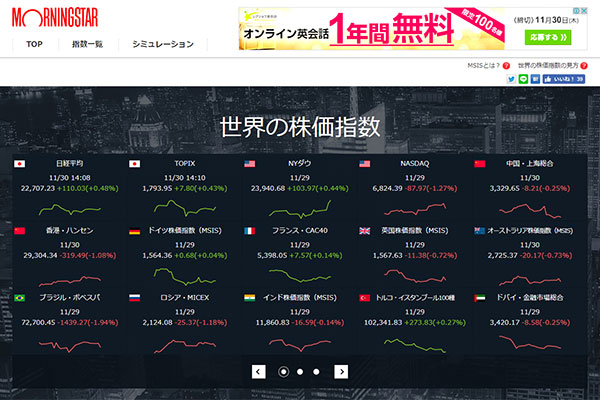The width and height of the screenshot is (600, 400).
Task: Open the 香港・ハンセン index title
Action: [x=70, y=230]
